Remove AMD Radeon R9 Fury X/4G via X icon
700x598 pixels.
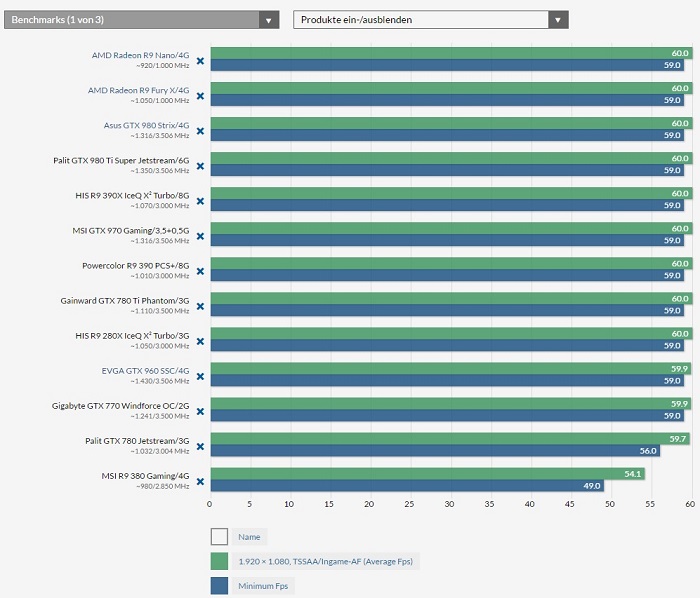point(200,96)
